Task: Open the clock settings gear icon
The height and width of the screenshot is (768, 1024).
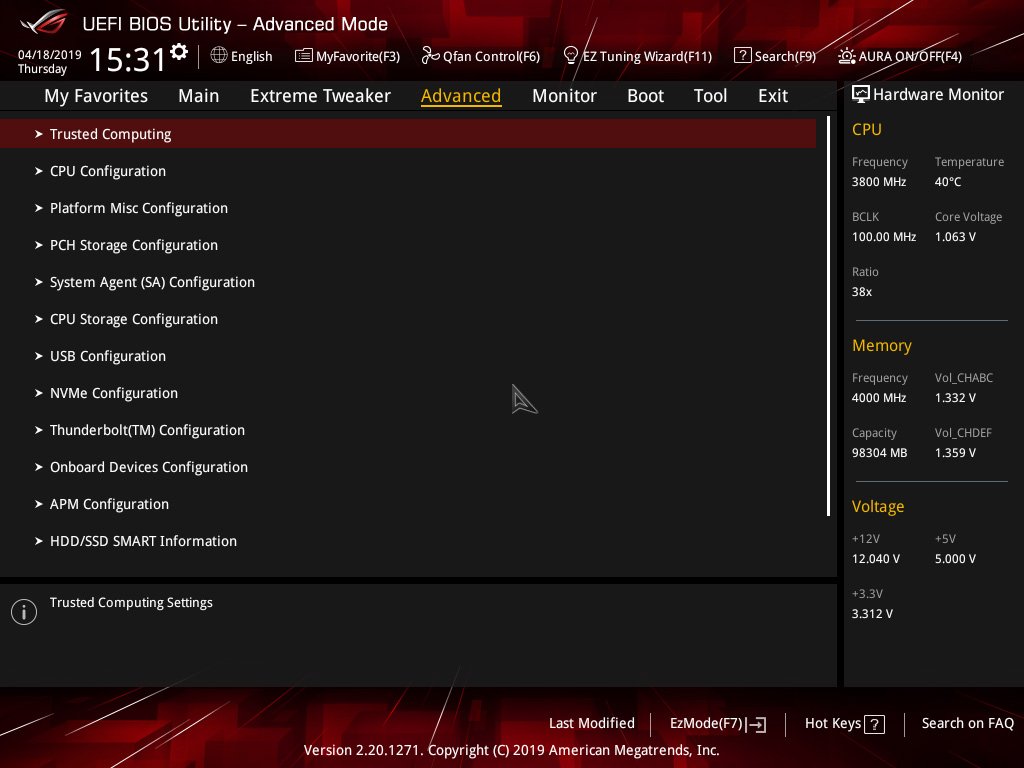Action: [179, 52]
